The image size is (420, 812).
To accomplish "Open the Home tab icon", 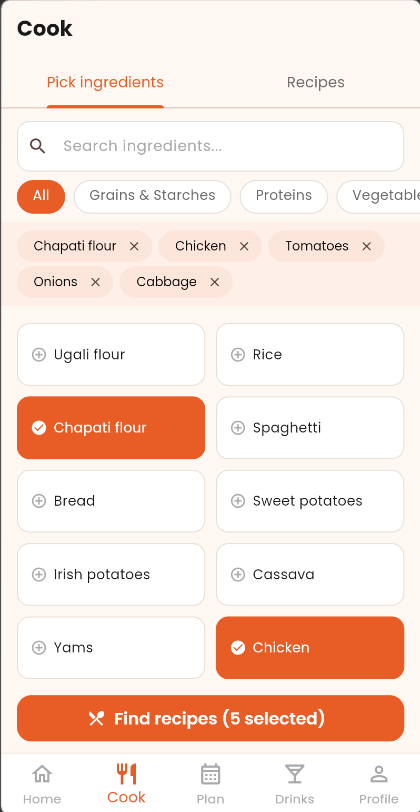I will coord(42,774).
